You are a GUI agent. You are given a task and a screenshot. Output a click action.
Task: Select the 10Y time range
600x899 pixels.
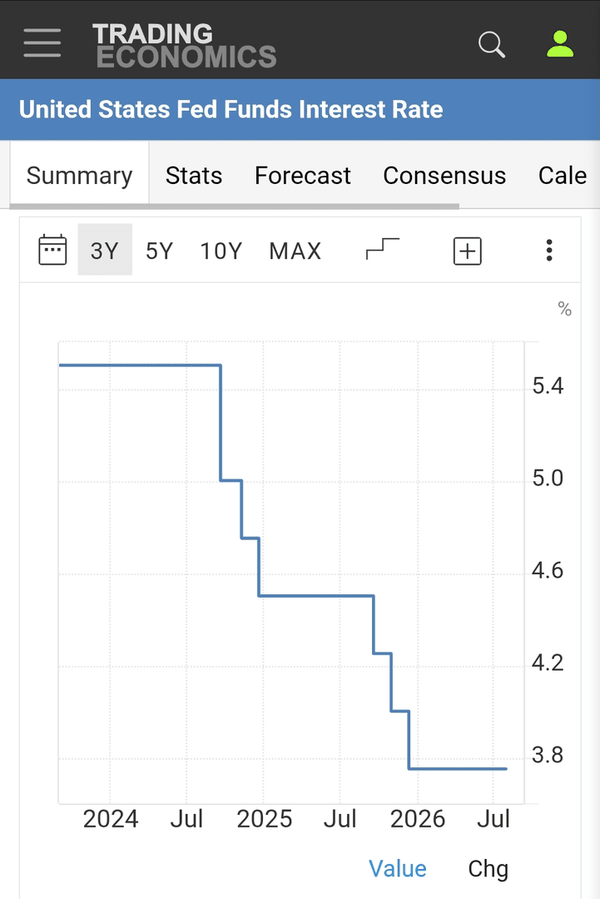[221, 251]
